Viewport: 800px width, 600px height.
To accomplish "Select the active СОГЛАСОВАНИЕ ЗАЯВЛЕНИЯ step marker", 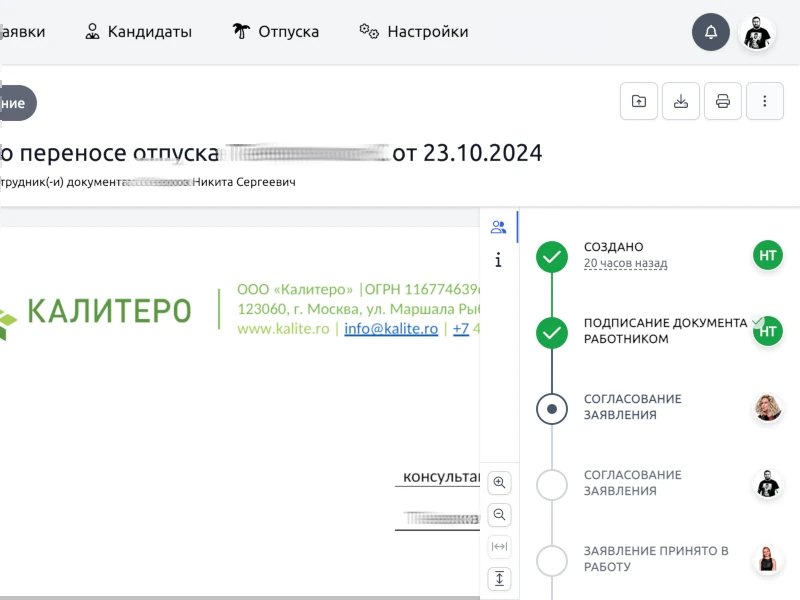I will (x=552, y=409).
